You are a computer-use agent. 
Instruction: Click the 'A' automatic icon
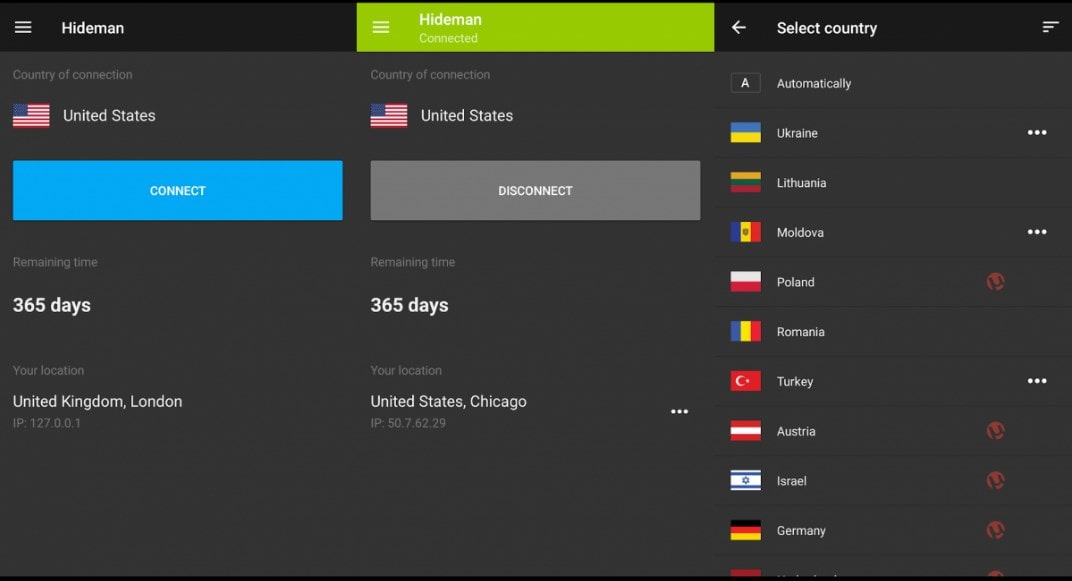tap(745, 83)
